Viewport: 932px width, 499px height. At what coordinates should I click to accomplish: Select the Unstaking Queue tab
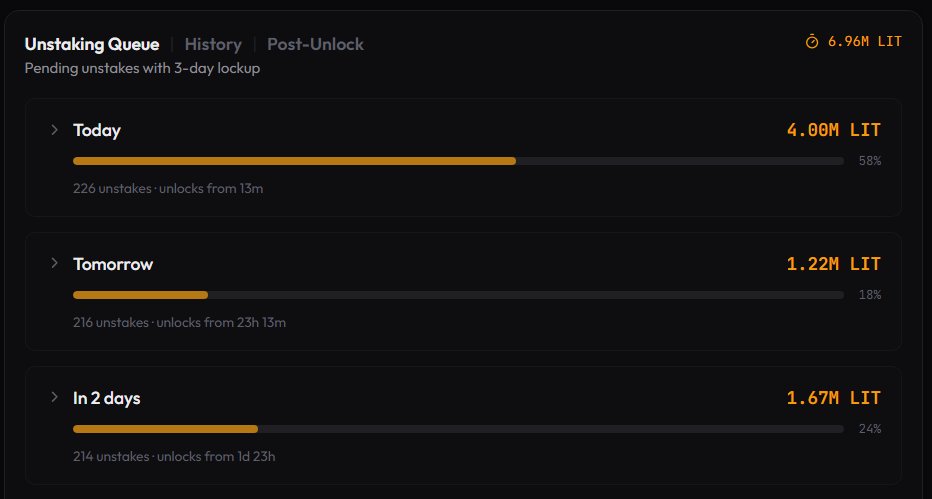pos(92,45)
